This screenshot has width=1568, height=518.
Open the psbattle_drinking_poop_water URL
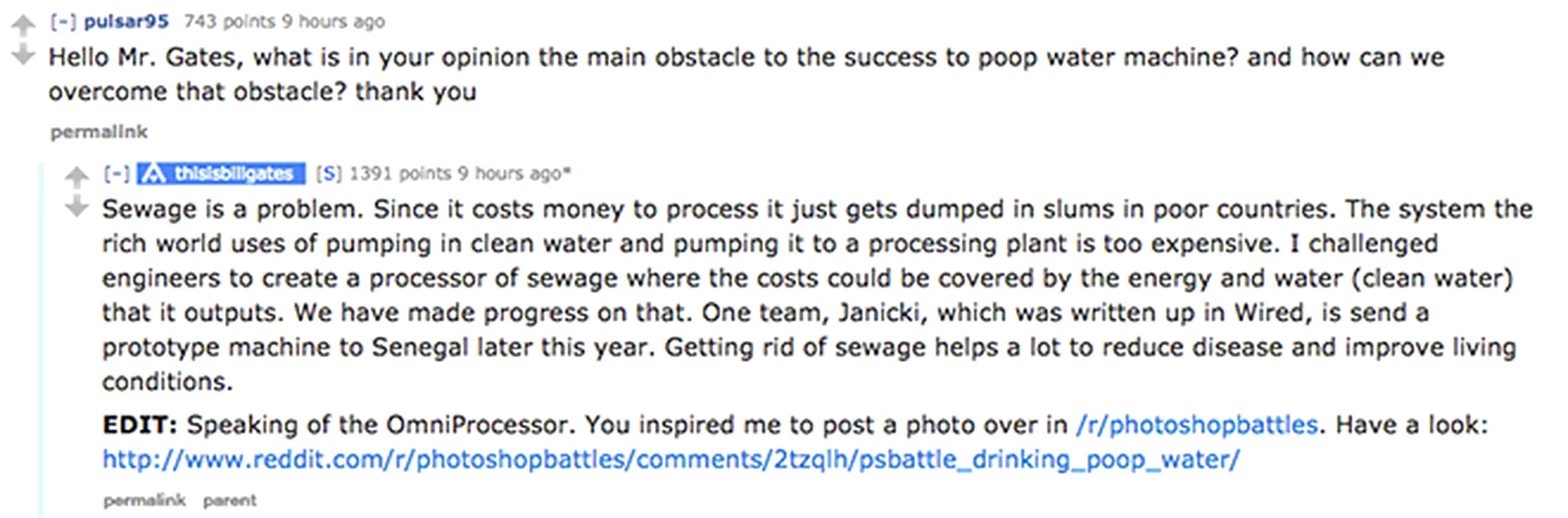[670, 460]
